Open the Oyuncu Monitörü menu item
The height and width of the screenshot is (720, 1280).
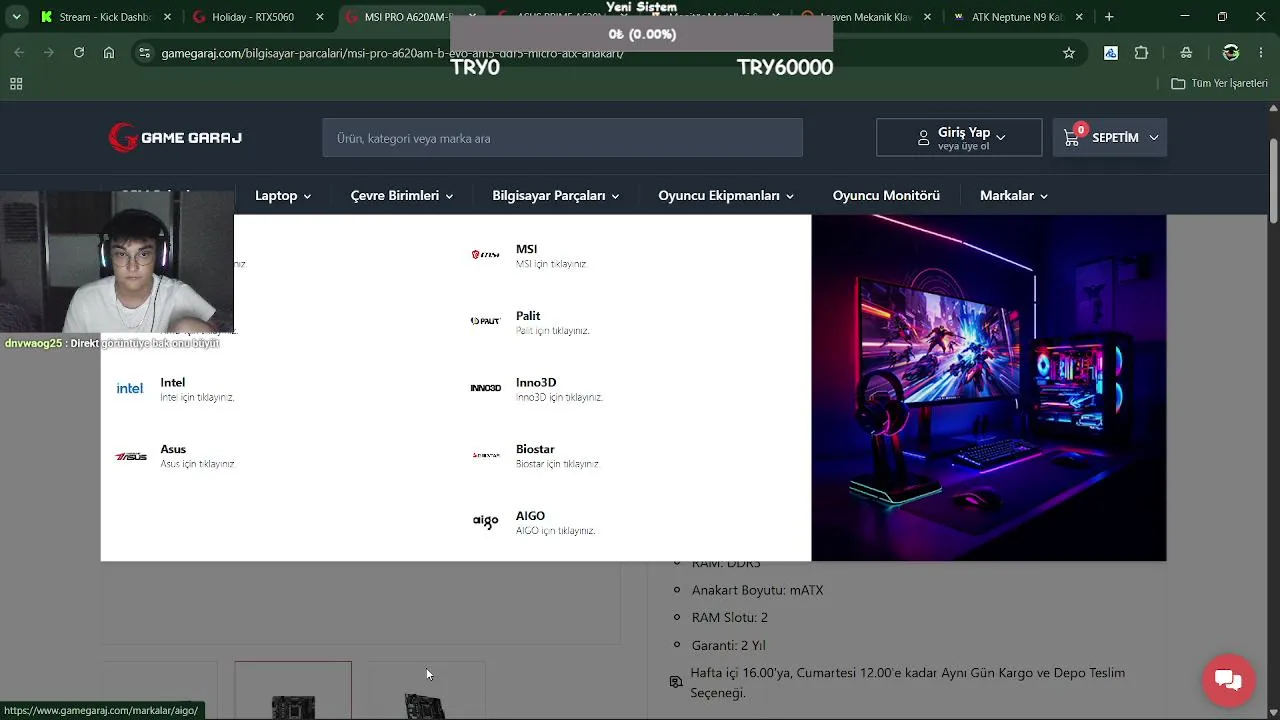[x=886, y=196]
